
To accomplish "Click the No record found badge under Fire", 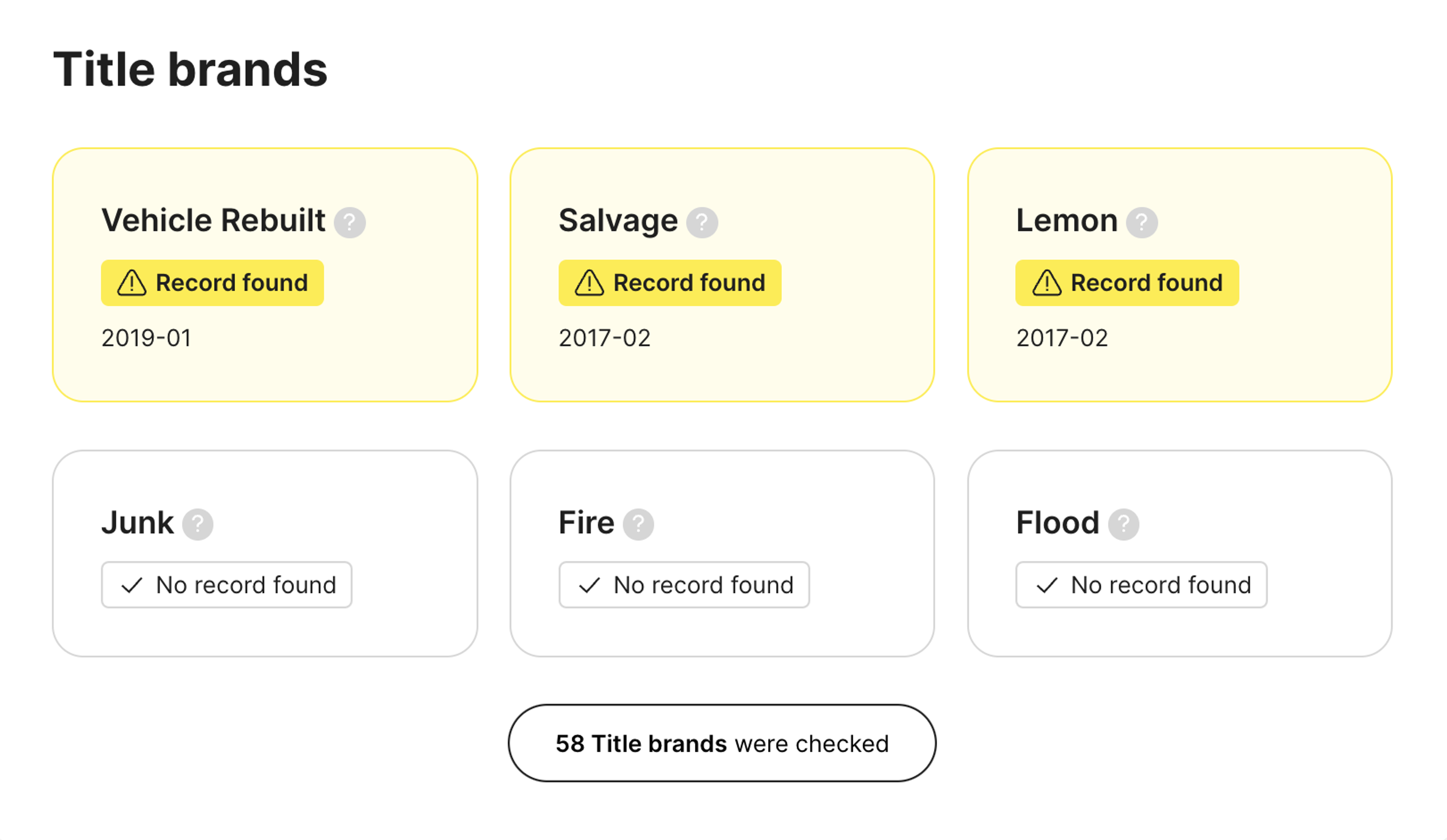I will click(x=684, y=585).
